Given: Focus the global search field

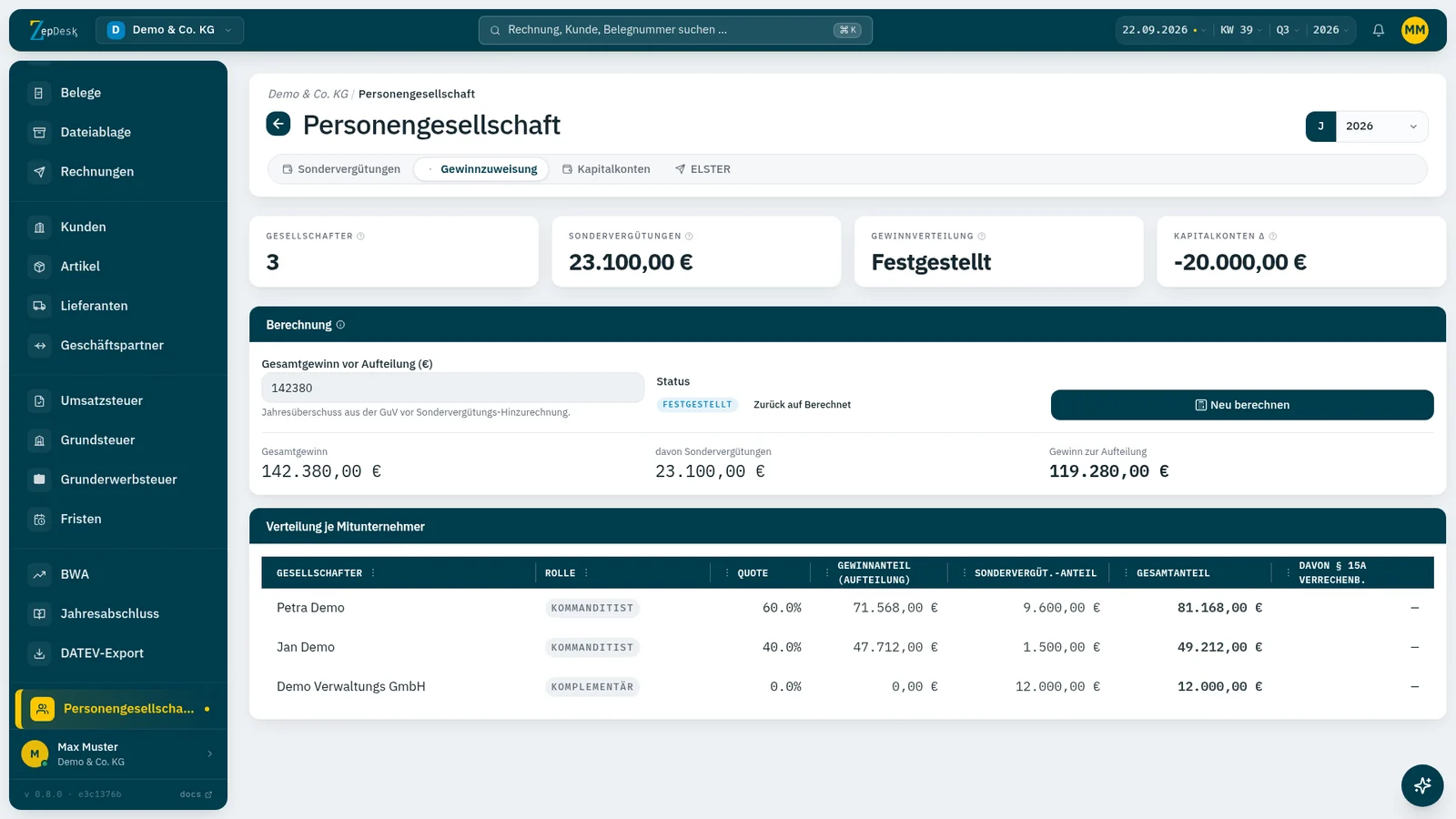Looking at the screenshot, I should click(675, 30).
